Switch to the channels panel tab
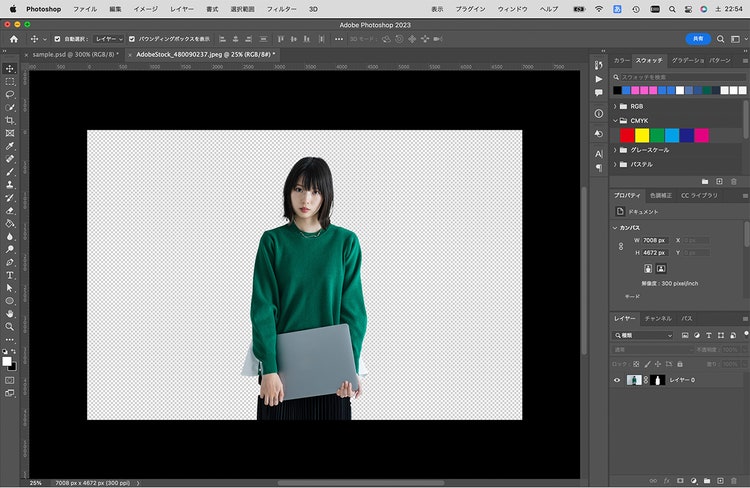The width and height of the screenshot is (750, 488). (x=658, y=319)
